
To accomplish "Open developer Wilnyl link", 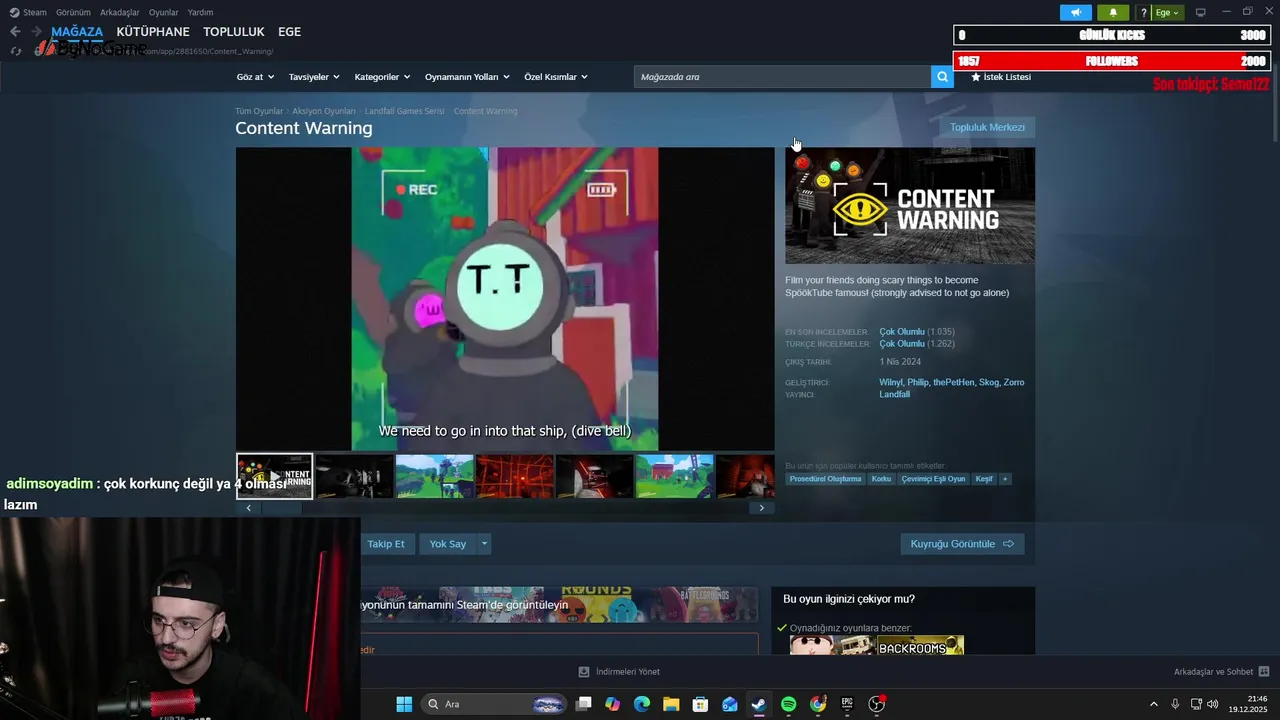I will tap(890, 382).
